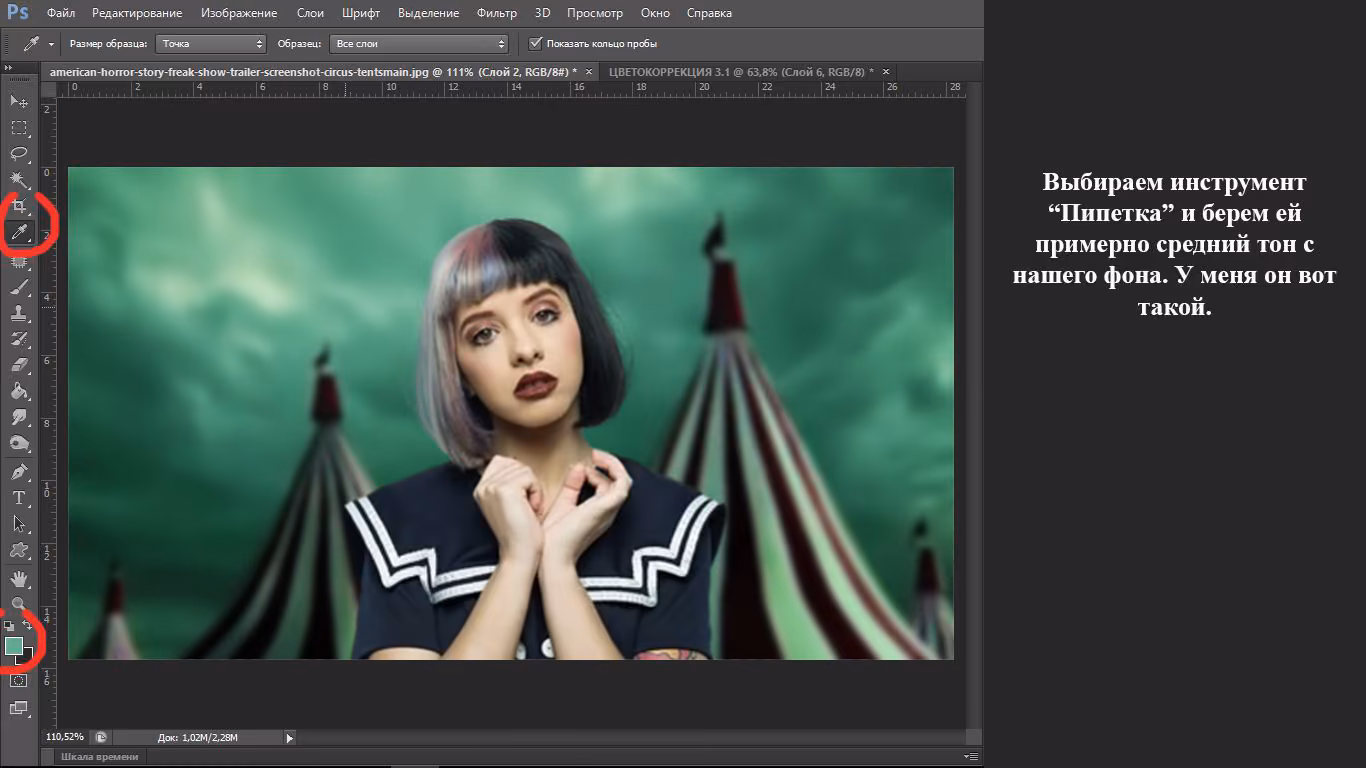Select the Smudge tool
1366x768 pixels.
click(19, 418)
